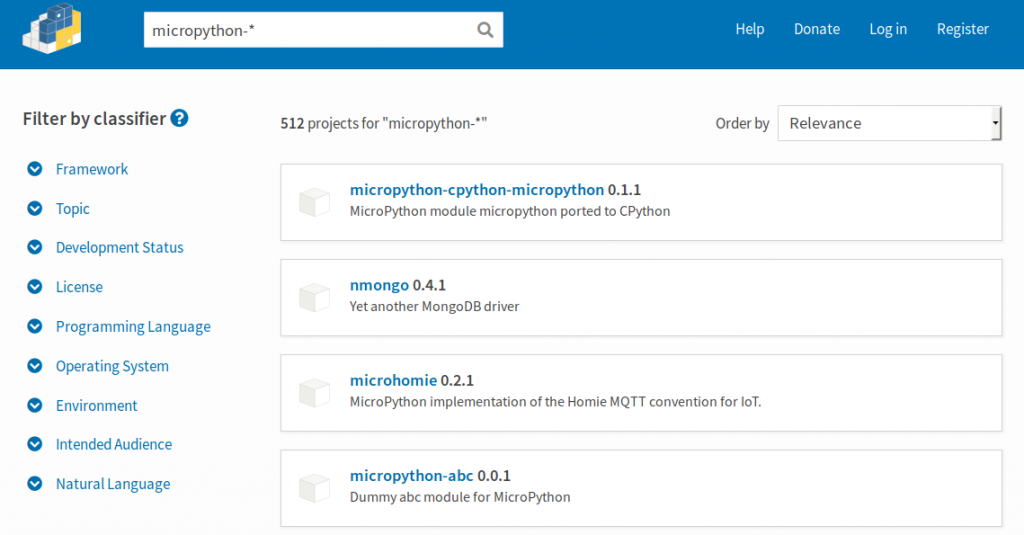Click the 'Yet another MongoDB driver' description
Image resolution: width=1024 pixels, height=535 pixels.
tap(434, 306)
